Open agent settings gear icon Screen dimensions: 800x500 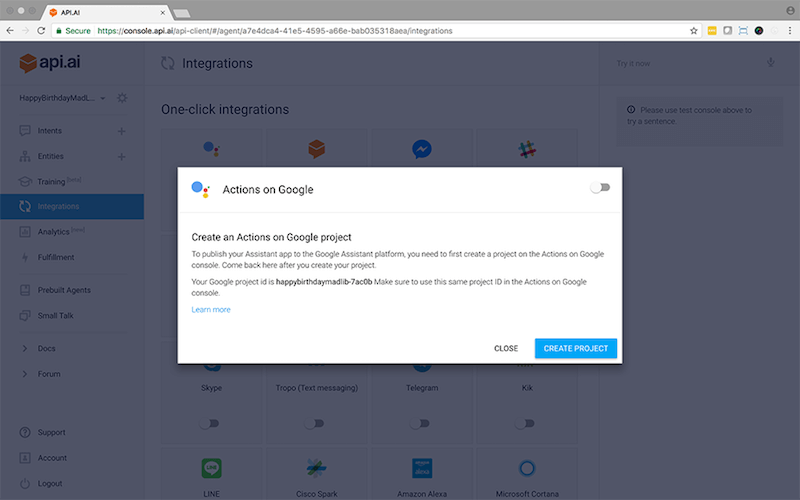pyautogui.click(x=122, y=98)
